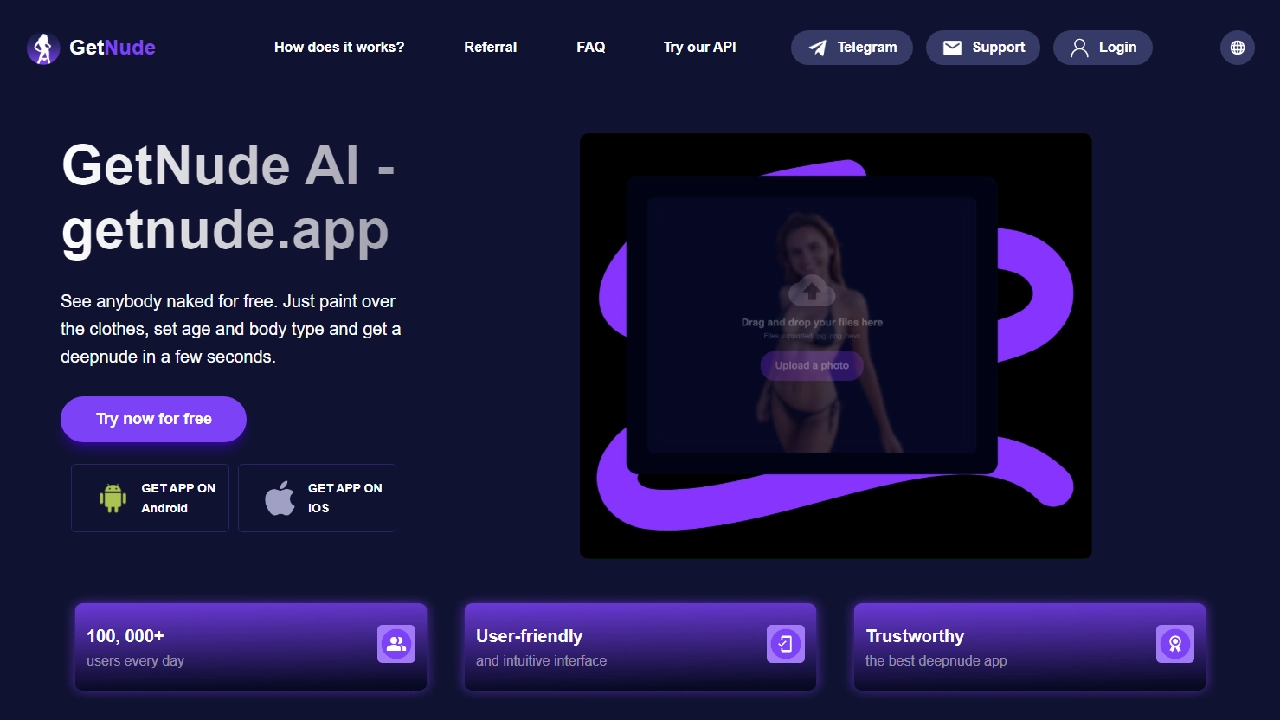Click the users icon on the 100,000+ card
The width and height of the screenshot is (1280, 720).
coord(396,644)
